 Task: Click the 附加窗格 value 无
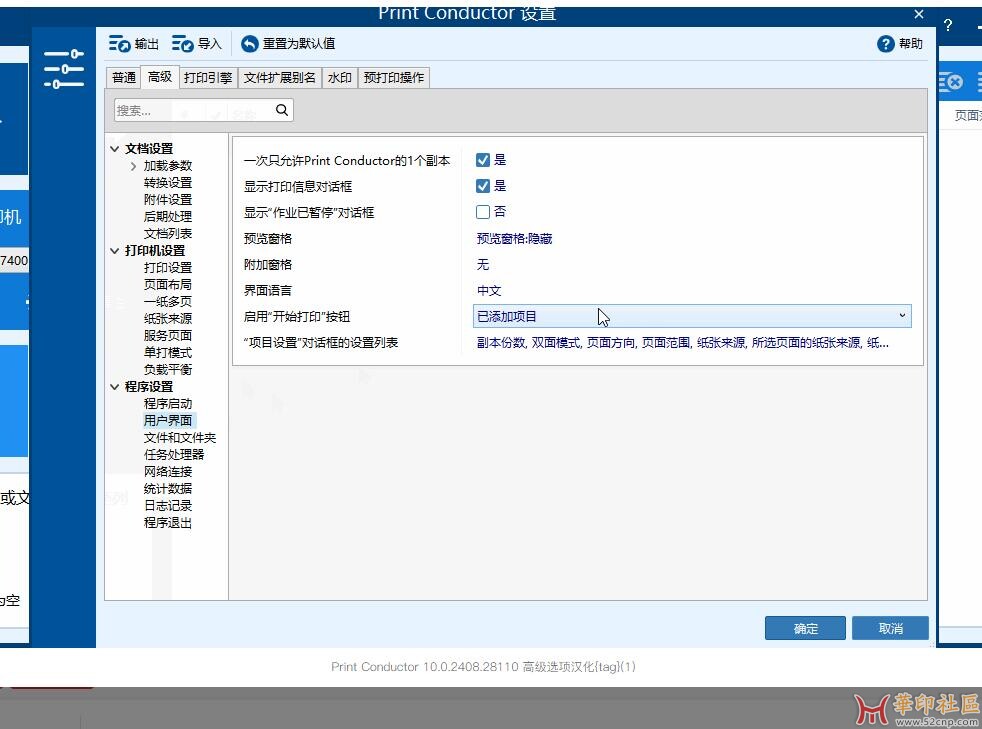482,264
